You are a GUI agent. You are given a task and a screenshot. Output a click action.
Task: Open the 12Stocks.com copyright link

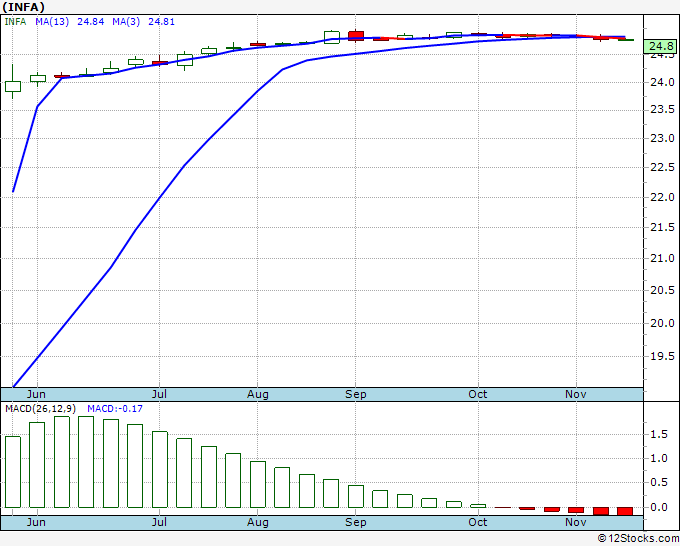click(638, 539)
